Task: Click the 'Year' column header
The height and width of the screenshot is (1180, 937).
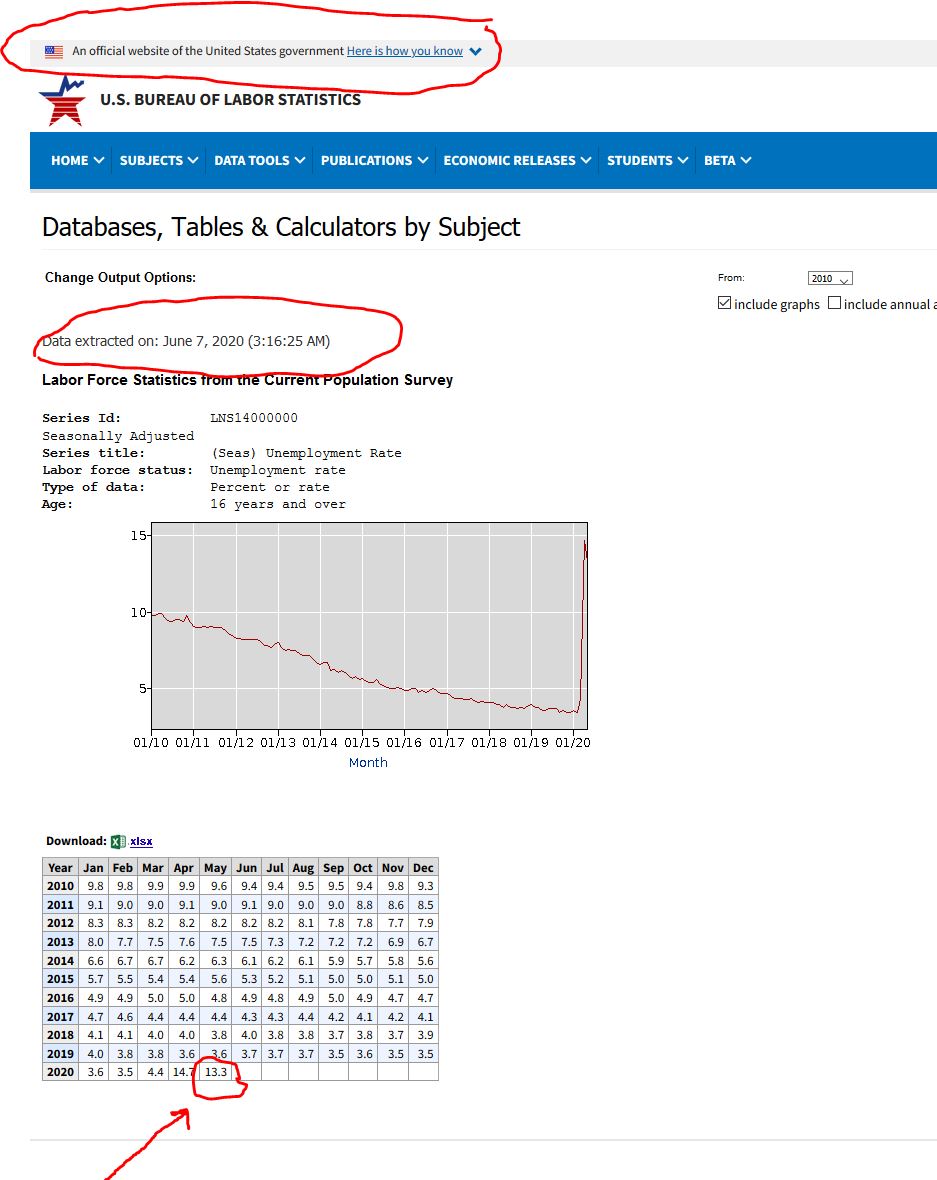Action: point(60,868)
